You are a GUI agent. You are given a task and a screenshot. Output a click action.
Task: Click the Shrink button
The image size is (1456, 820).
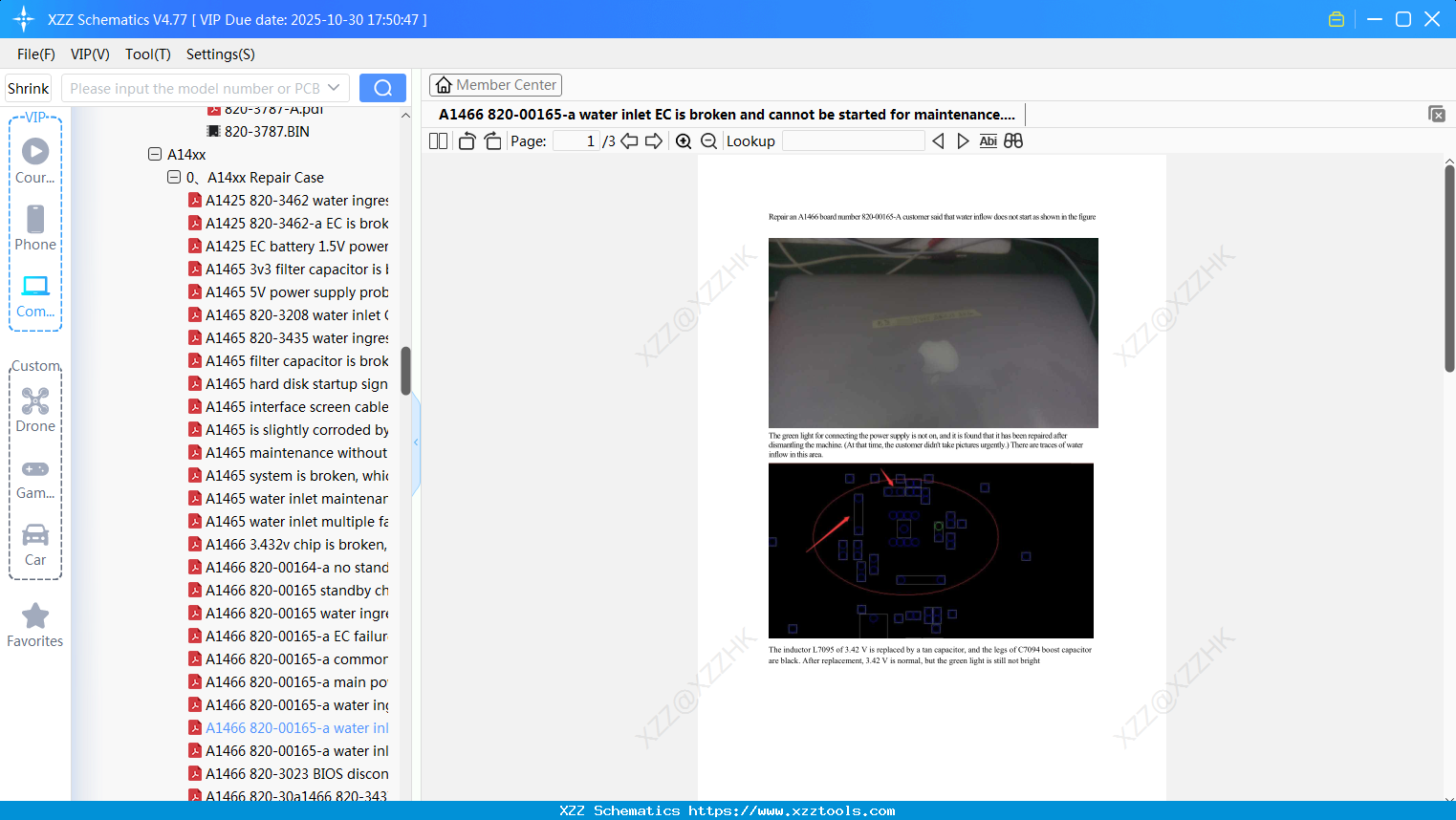coord(29,88)
